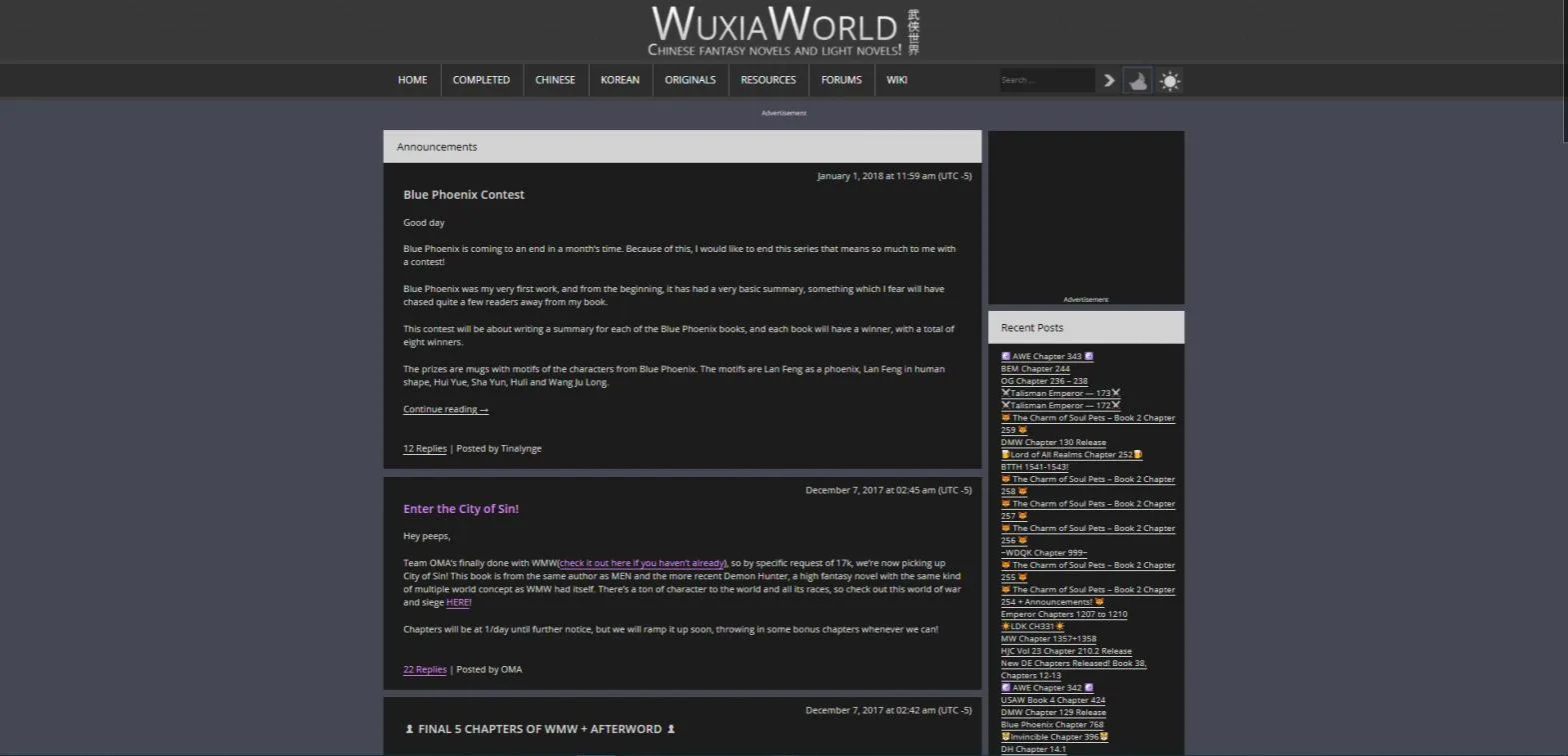Open WDQK Chapter 999 post
The height and width of the screenshot is (756, 1568).
(1043, 553)
